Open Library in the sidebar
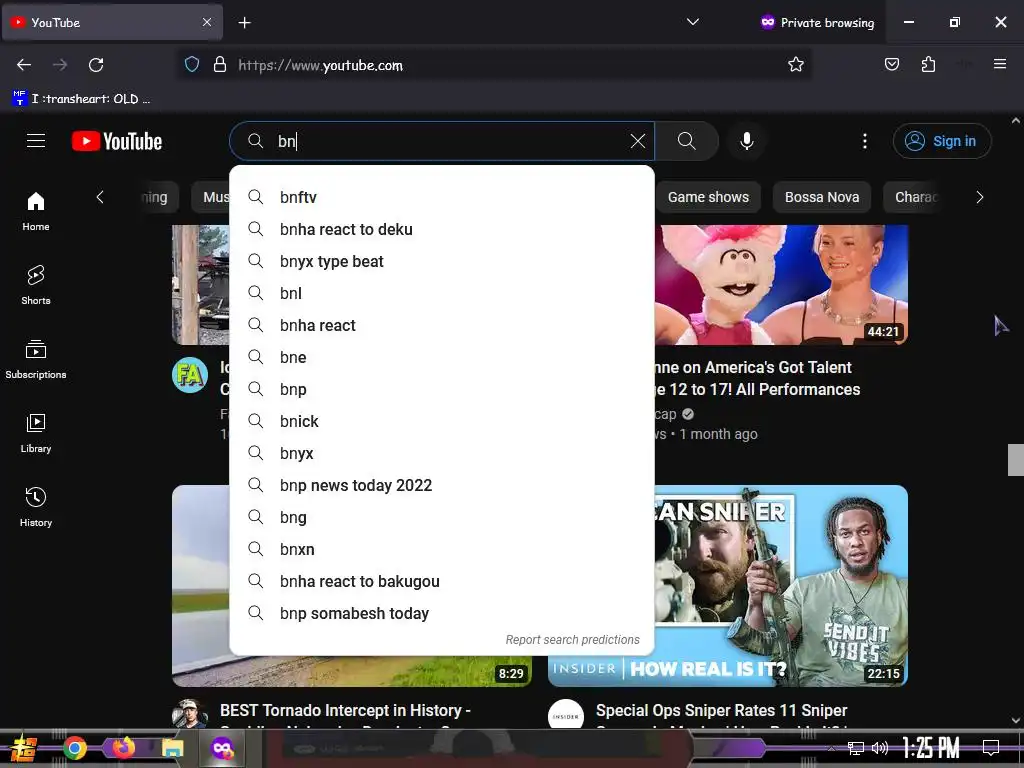 tap(36, 433)
